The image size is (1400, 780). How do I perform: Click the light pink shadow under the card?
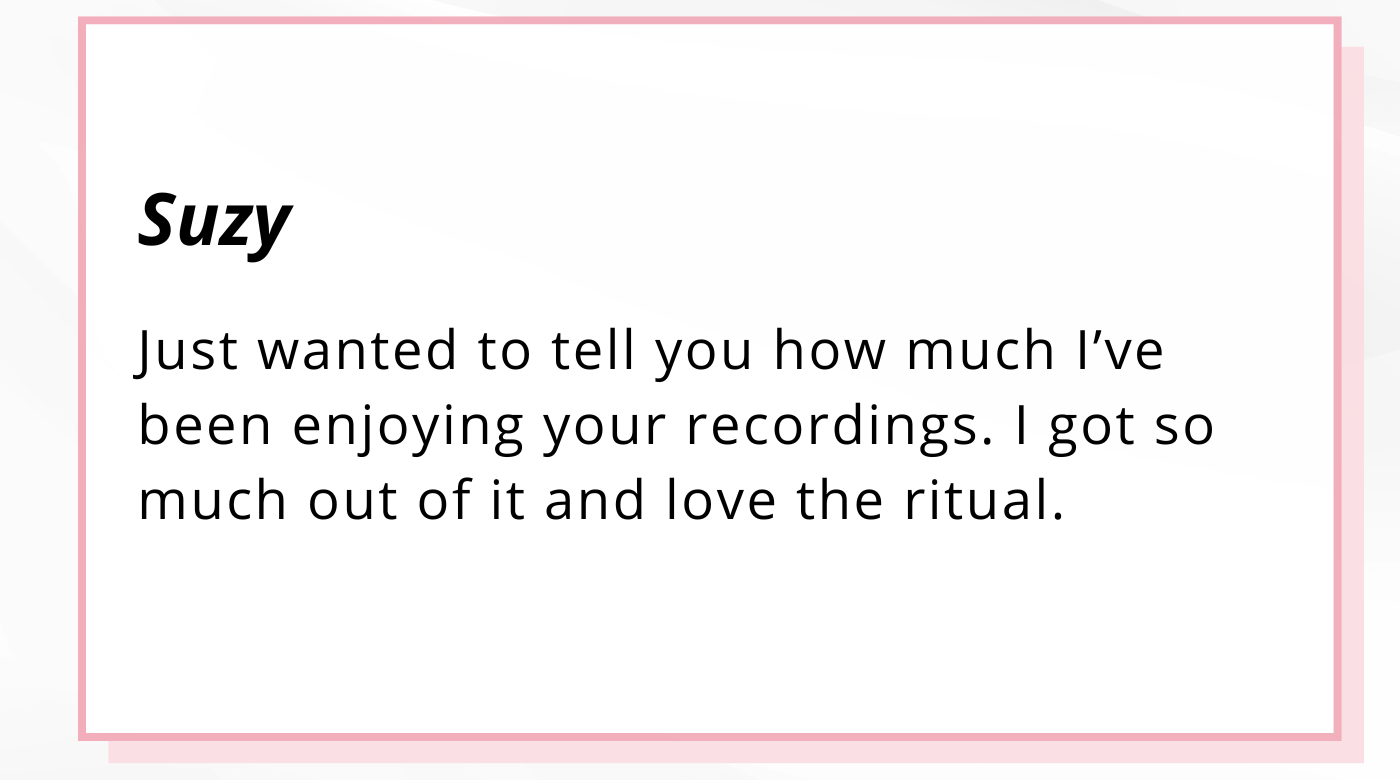coord(735,752)
